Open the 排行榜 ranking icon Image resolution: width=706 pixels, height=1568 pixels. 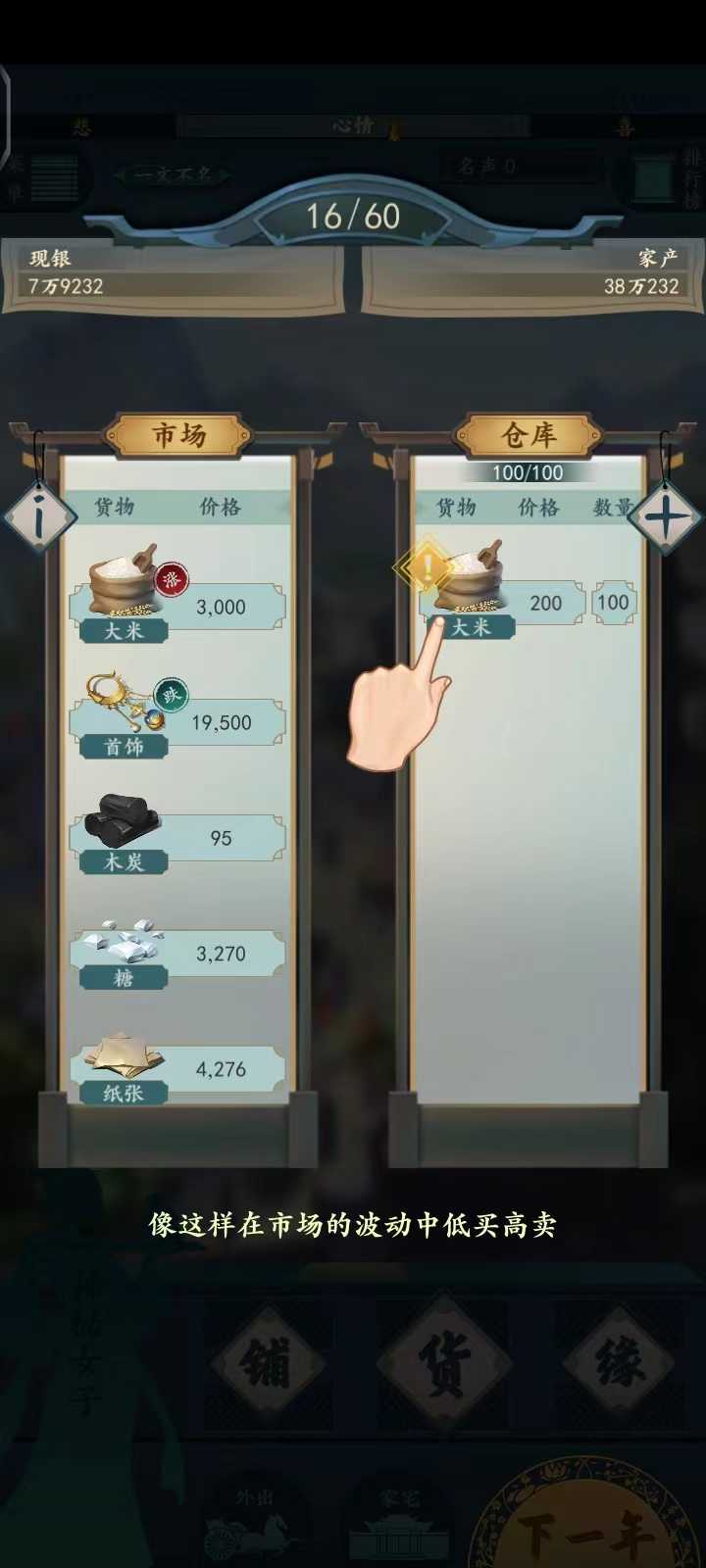click(x=667, y=178)
